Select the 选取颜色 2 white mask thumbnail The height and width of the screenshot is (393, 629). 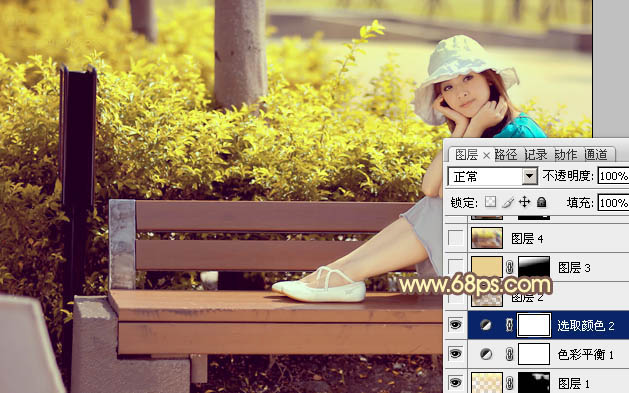coord(534,325)
